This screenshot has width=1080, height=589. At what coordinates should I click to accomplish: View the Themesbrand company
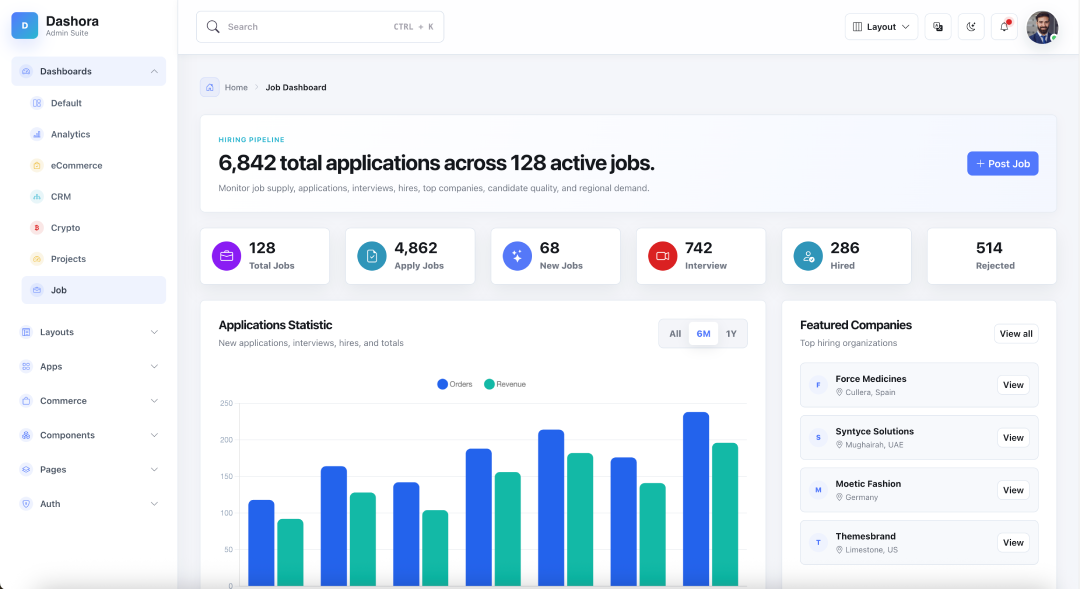(x=1013, y=543)
